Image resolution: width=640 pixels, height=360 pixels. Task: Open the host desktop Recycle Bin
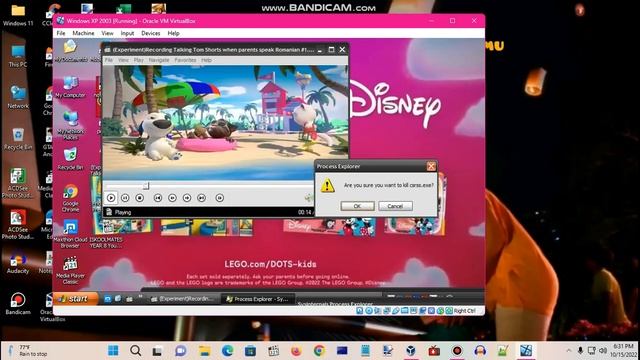click(x=18, y=139)
